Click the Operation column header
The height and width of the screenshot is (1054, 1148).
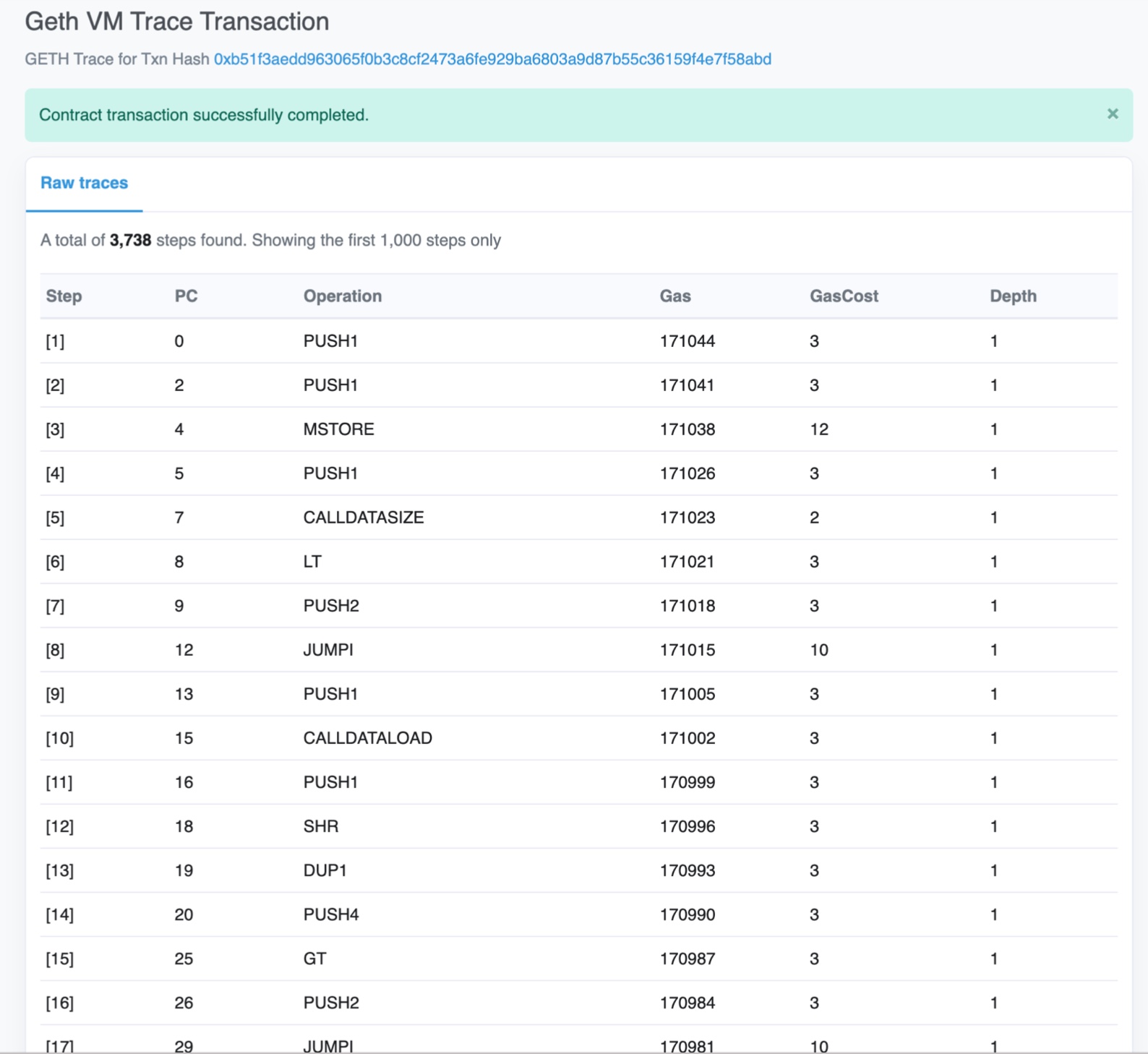(x=342, y=296)
